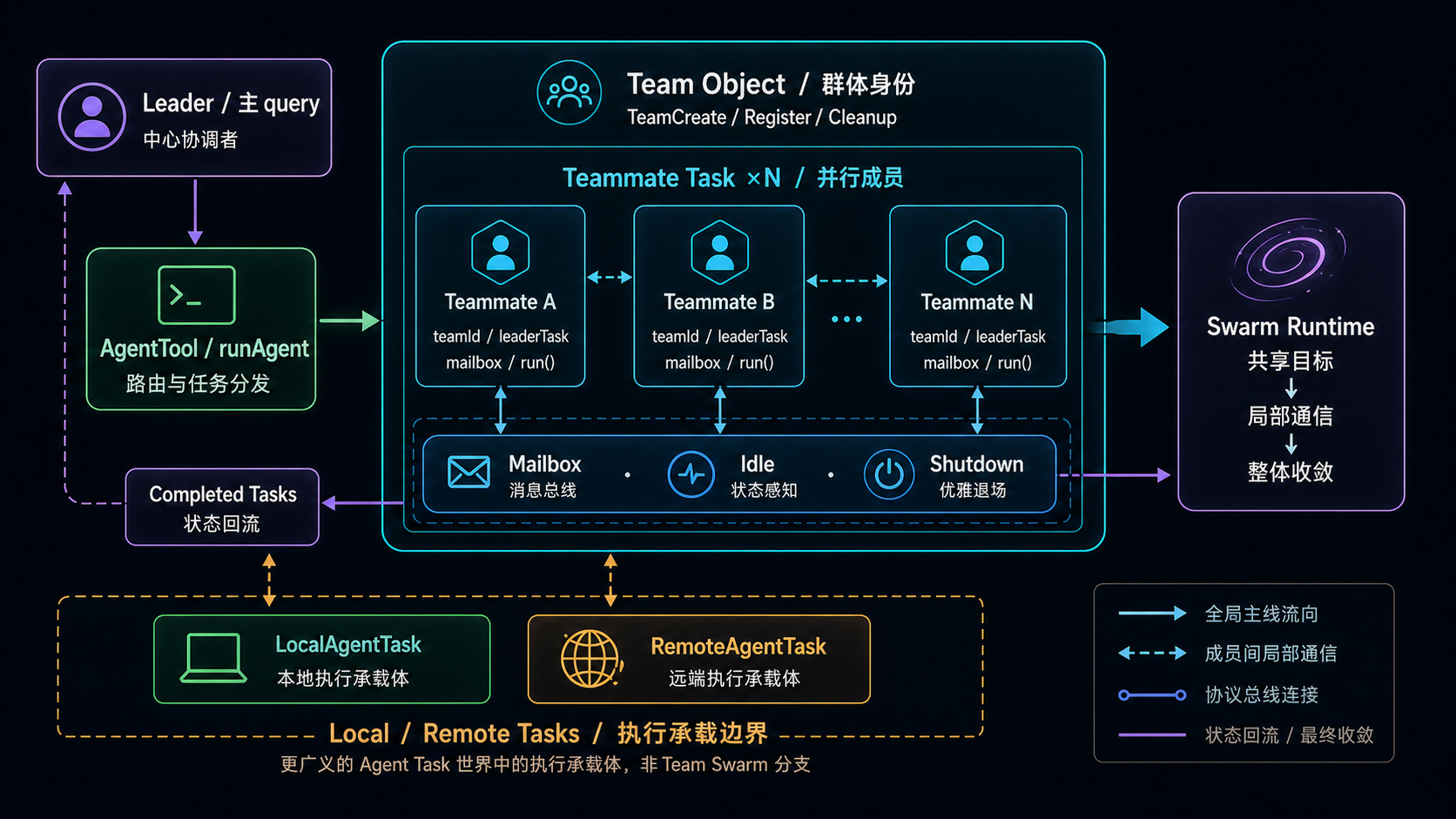The width and height of the screenshot is (1456, 819).
Task: Click the Swarm Runtime spiral galaxy icon
Action: click(1290, 258)
